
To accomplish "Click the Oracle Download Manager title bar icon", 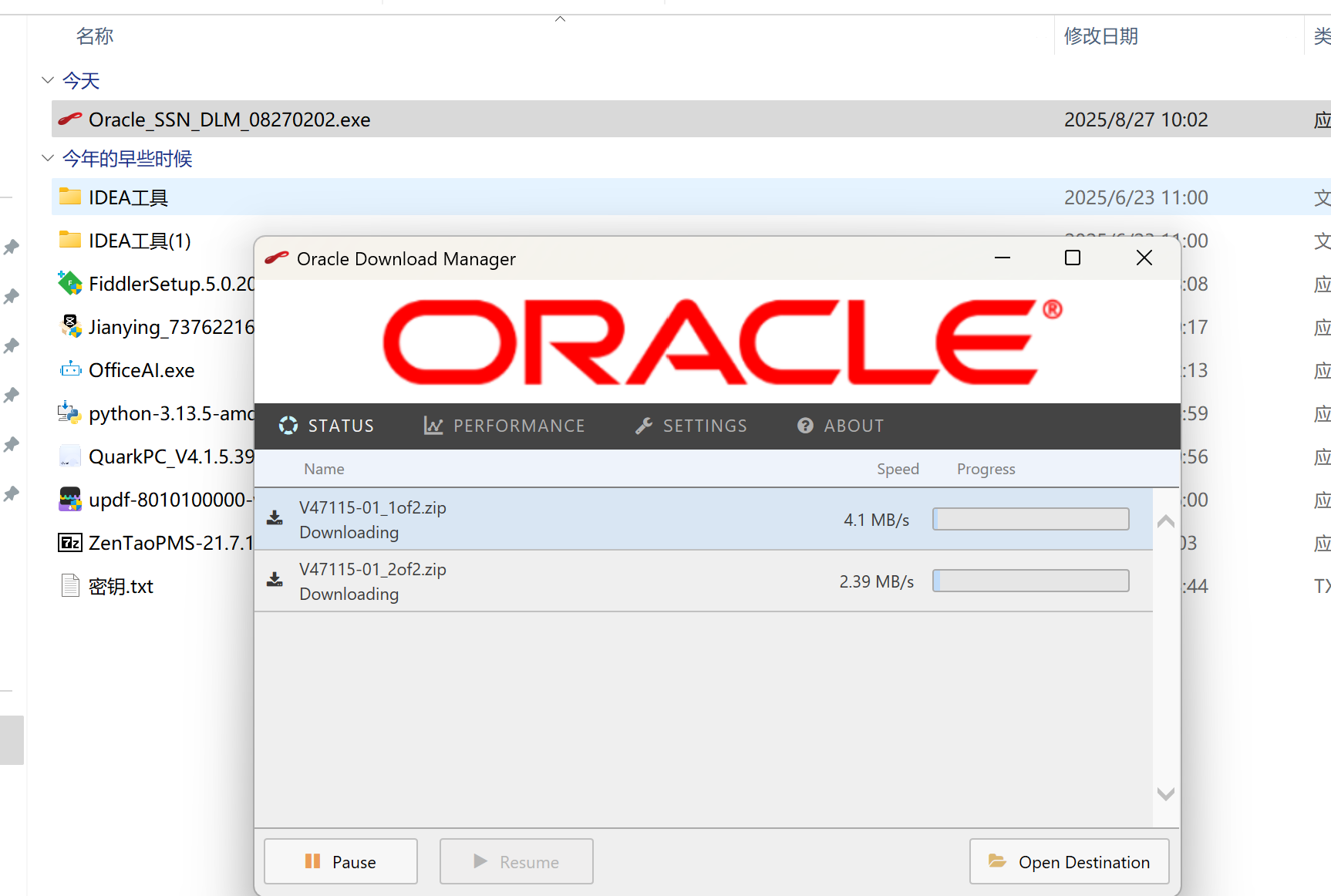I will pos(276,258).
